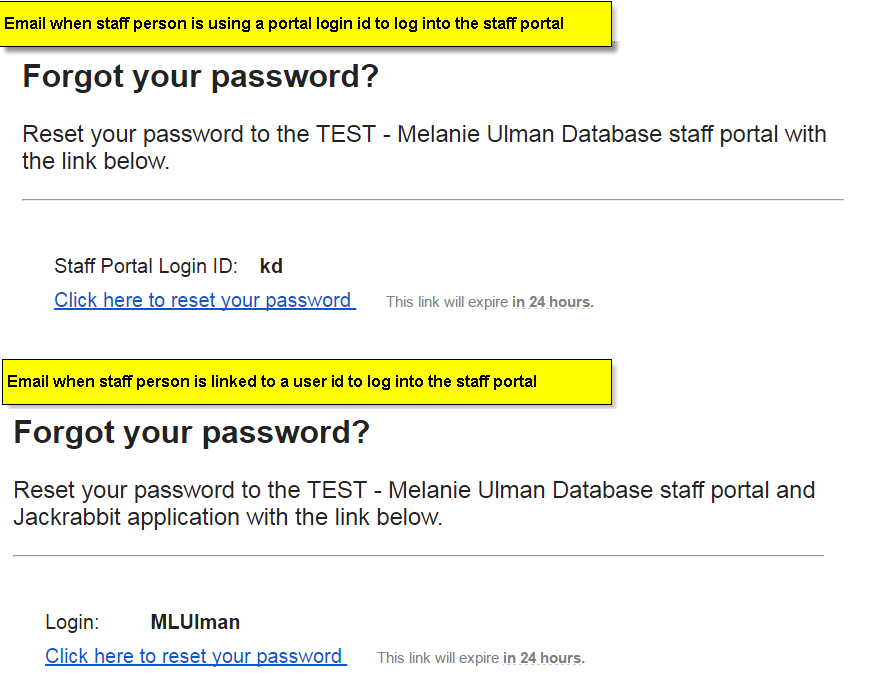
Task: Click paragraph ending "staff portal with the link below"
Action: pyautogui.click(x=424, y=147)
